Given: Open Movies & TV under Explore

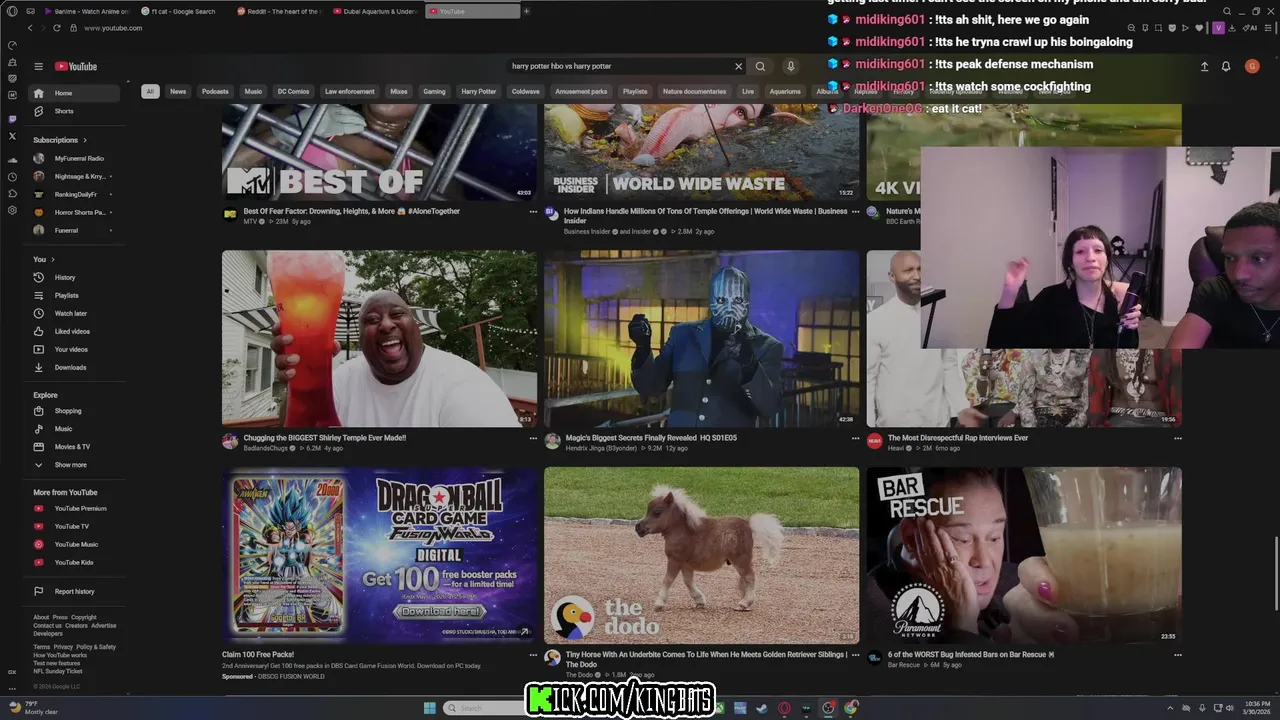Looking at the screenshot, I should click(73, 447).
